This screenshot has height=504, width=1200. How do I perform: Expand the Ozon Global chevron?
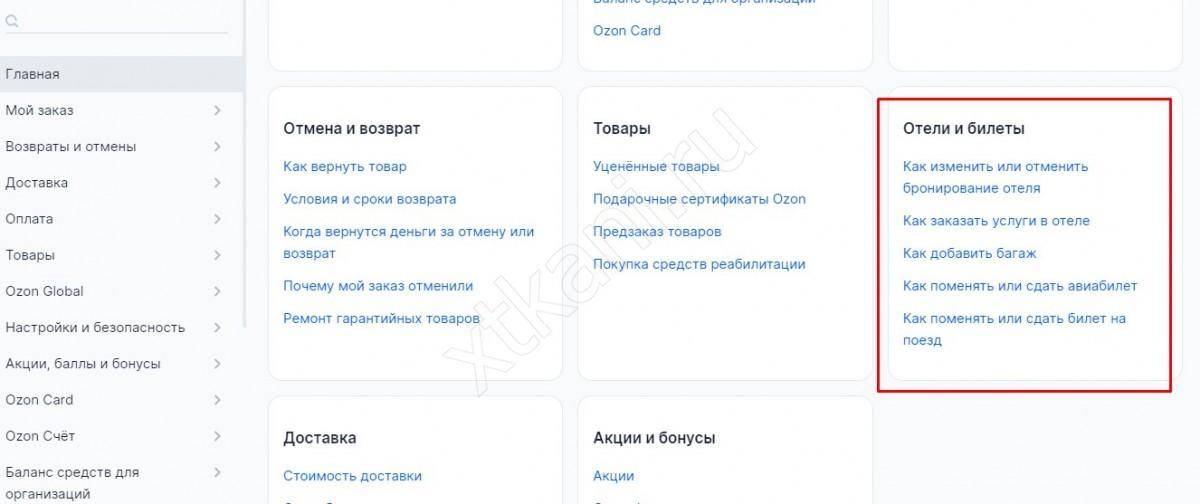click(x=217, y=291)
